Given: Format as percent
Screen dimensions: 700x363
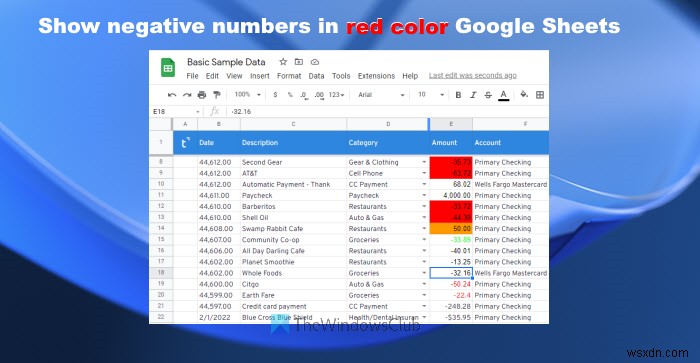Looking at the screenshot, I should click(x=290, y=95).
